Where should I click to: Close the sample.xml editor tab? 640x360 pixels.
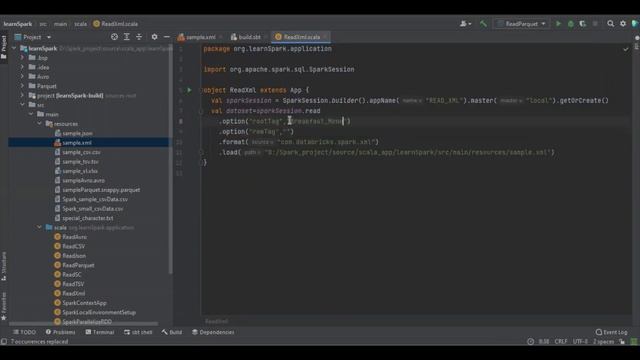pyautogui.click(x=221, y=37)
